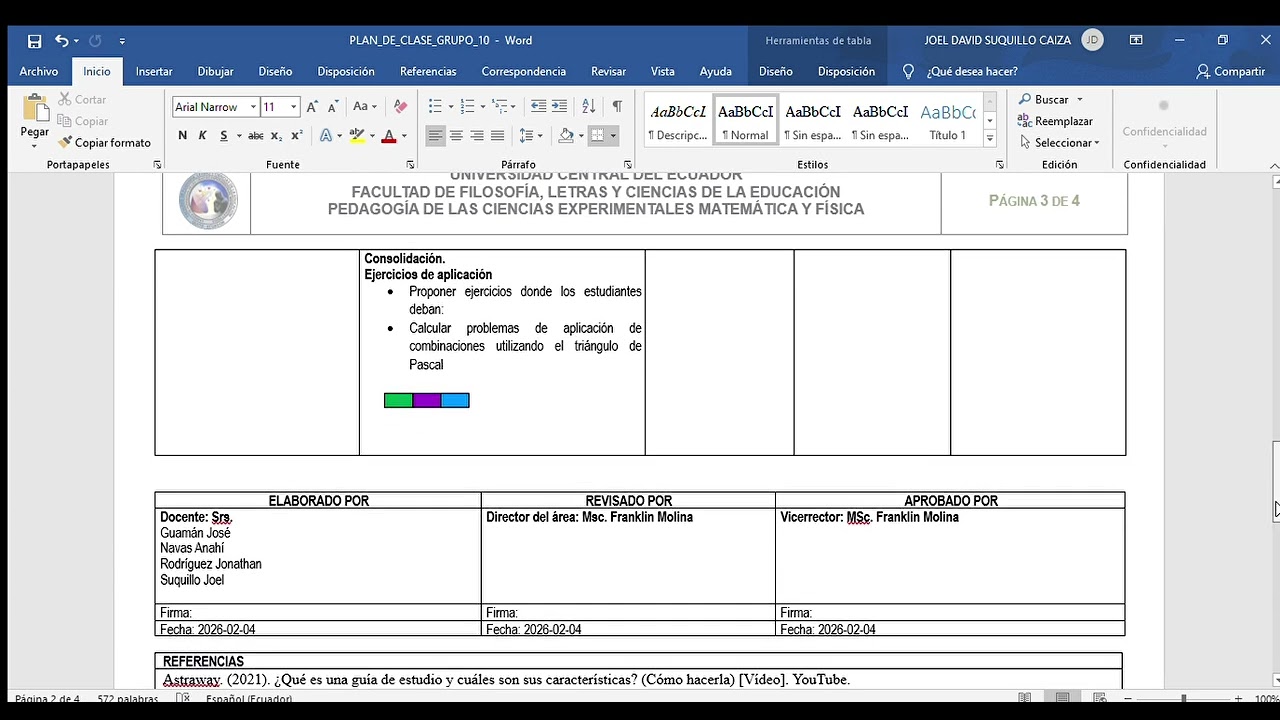Screen dimensions: 1280x720
Task: Click the font color red A button
Action: click(390, 136)
